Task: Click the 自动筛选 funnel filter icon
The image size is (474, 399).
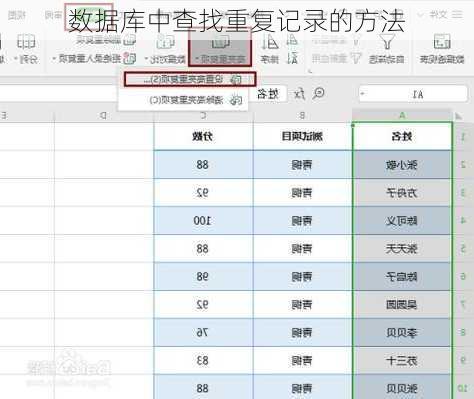Action: point(387,42)
